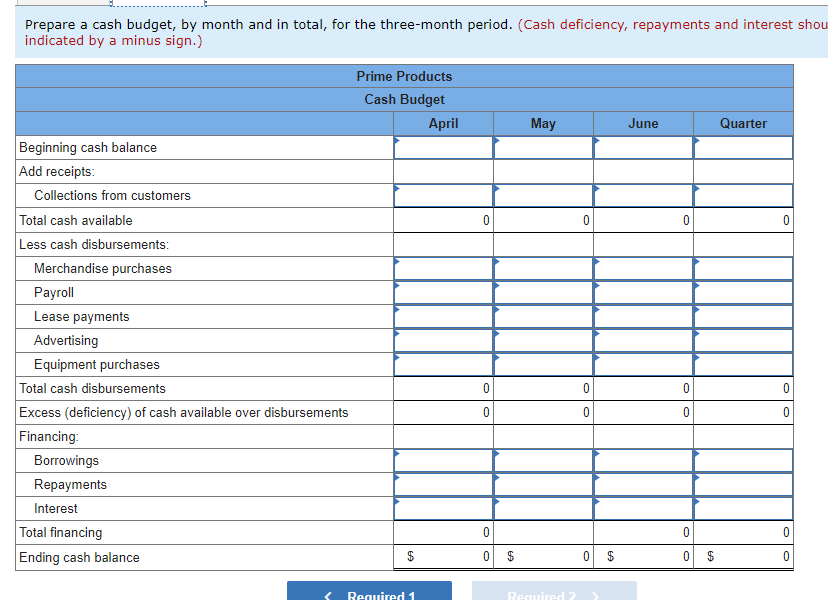Click April Beginning cash balance input cell
828x600 pixels.
pyautogui.click(x=443, y=147)
